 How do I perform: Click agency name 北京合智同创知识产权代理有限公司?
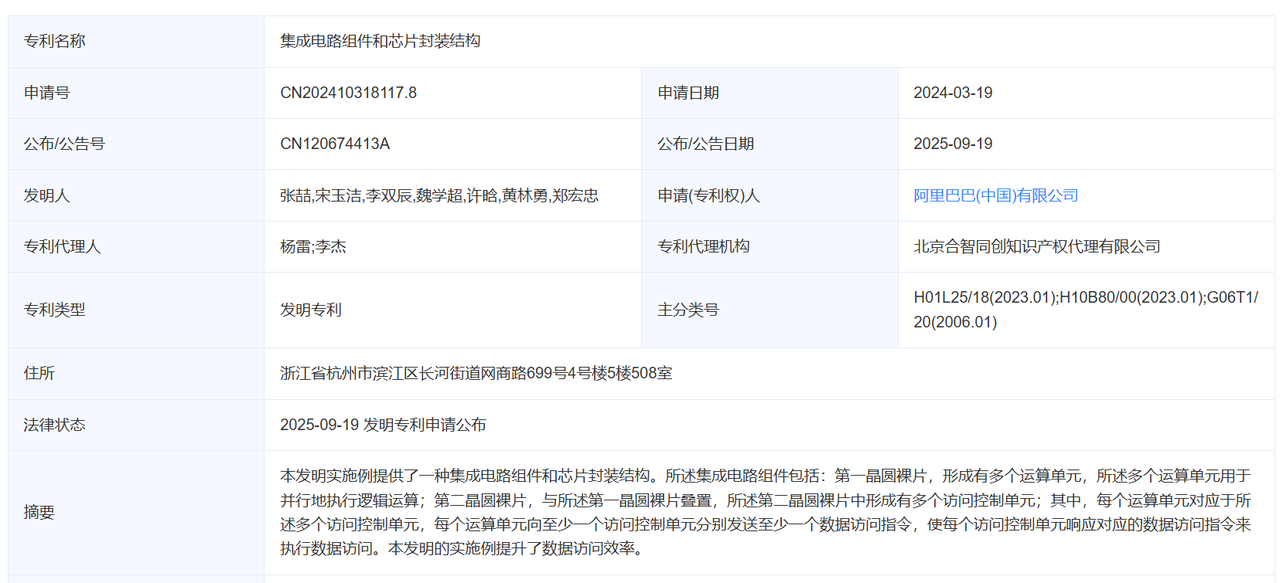click(1036, 246)
